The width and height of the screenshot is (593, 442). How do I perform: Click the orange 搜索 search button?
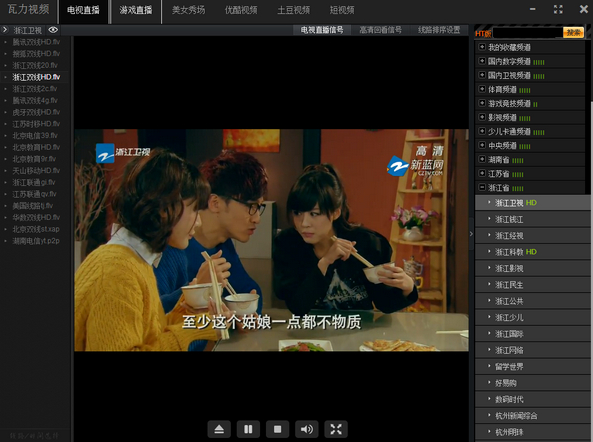coord(573,33)
